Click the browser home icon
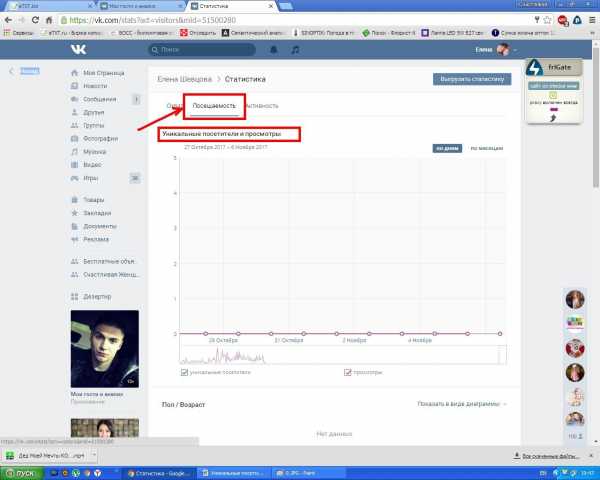Screen dimensions: 600x480 point(49,20)
